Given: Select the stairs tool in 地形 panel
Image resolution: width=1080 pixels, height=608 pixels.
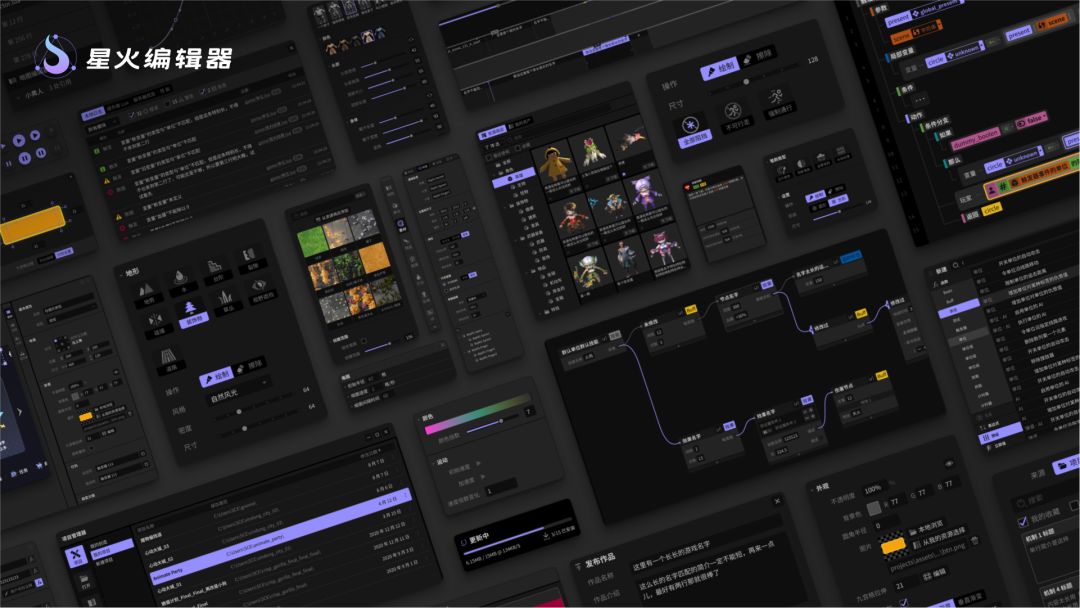Looking at the screenshot, I should pyautogui.click(x=214, y=267).
